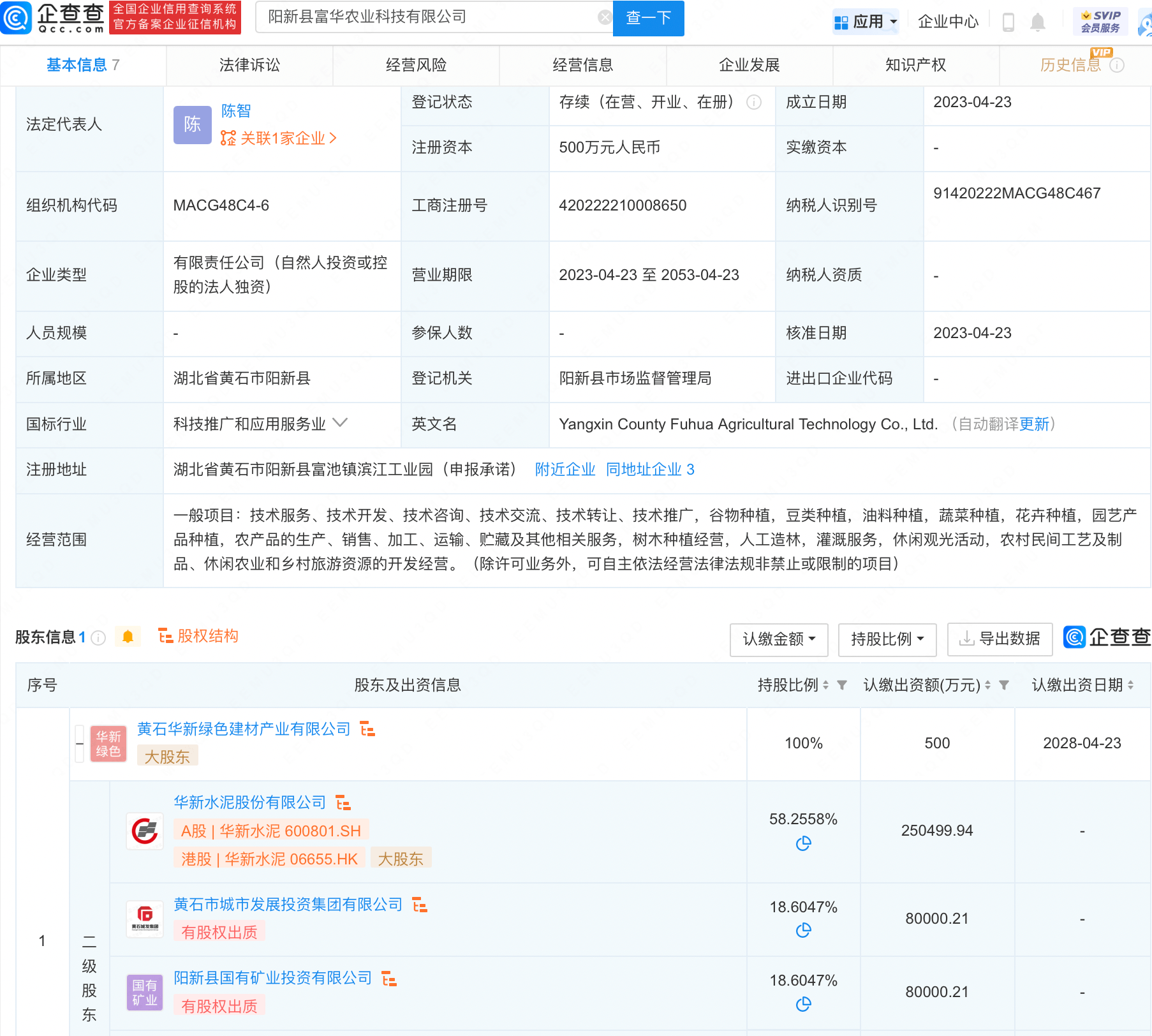Open equity structure icon beside 黄石华新绿色建材产业有限公司

coord(367,729)
